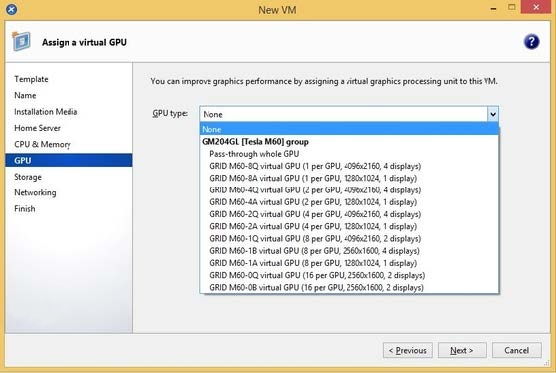Open the Networking wizard step
Viewport: 556px width, 373px height.
[35, 193]
